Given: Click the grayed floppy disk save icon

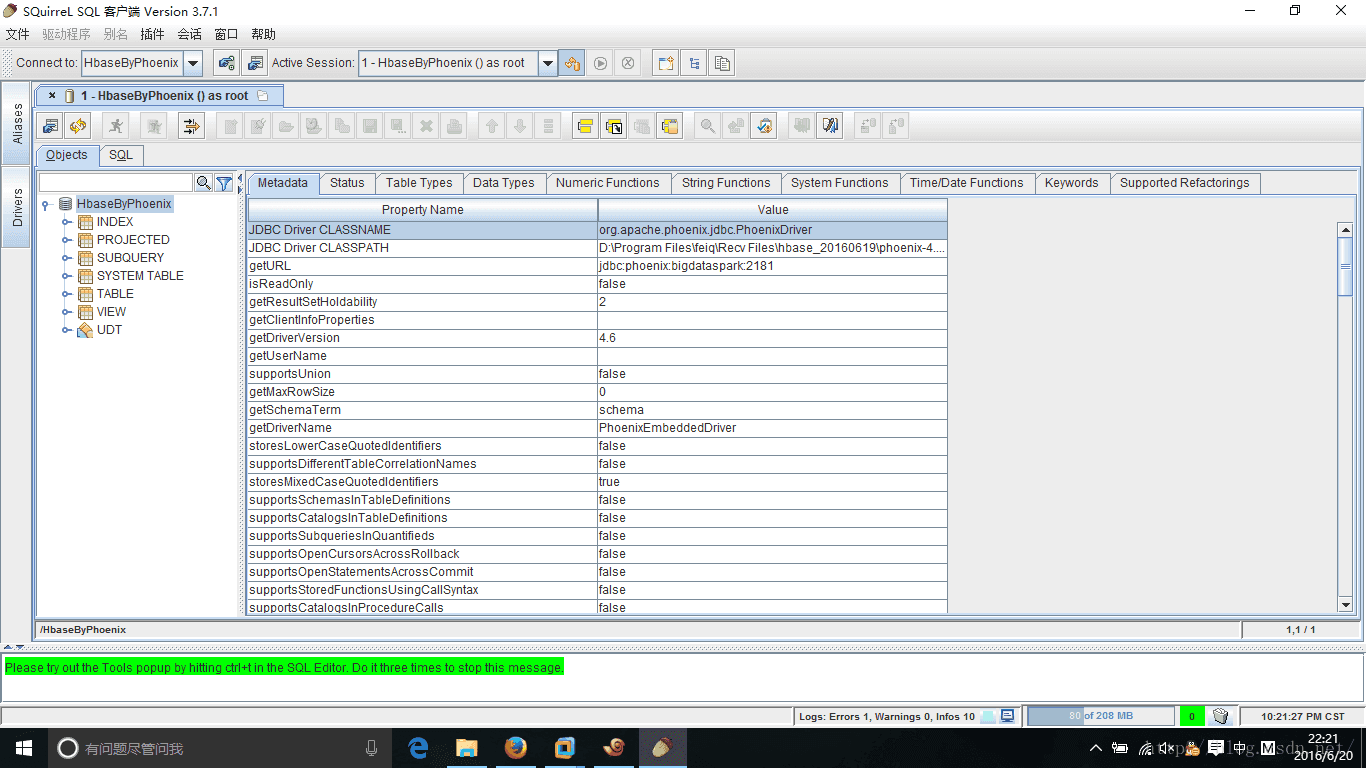Looking at the screenshot, I should coord(370,126).
